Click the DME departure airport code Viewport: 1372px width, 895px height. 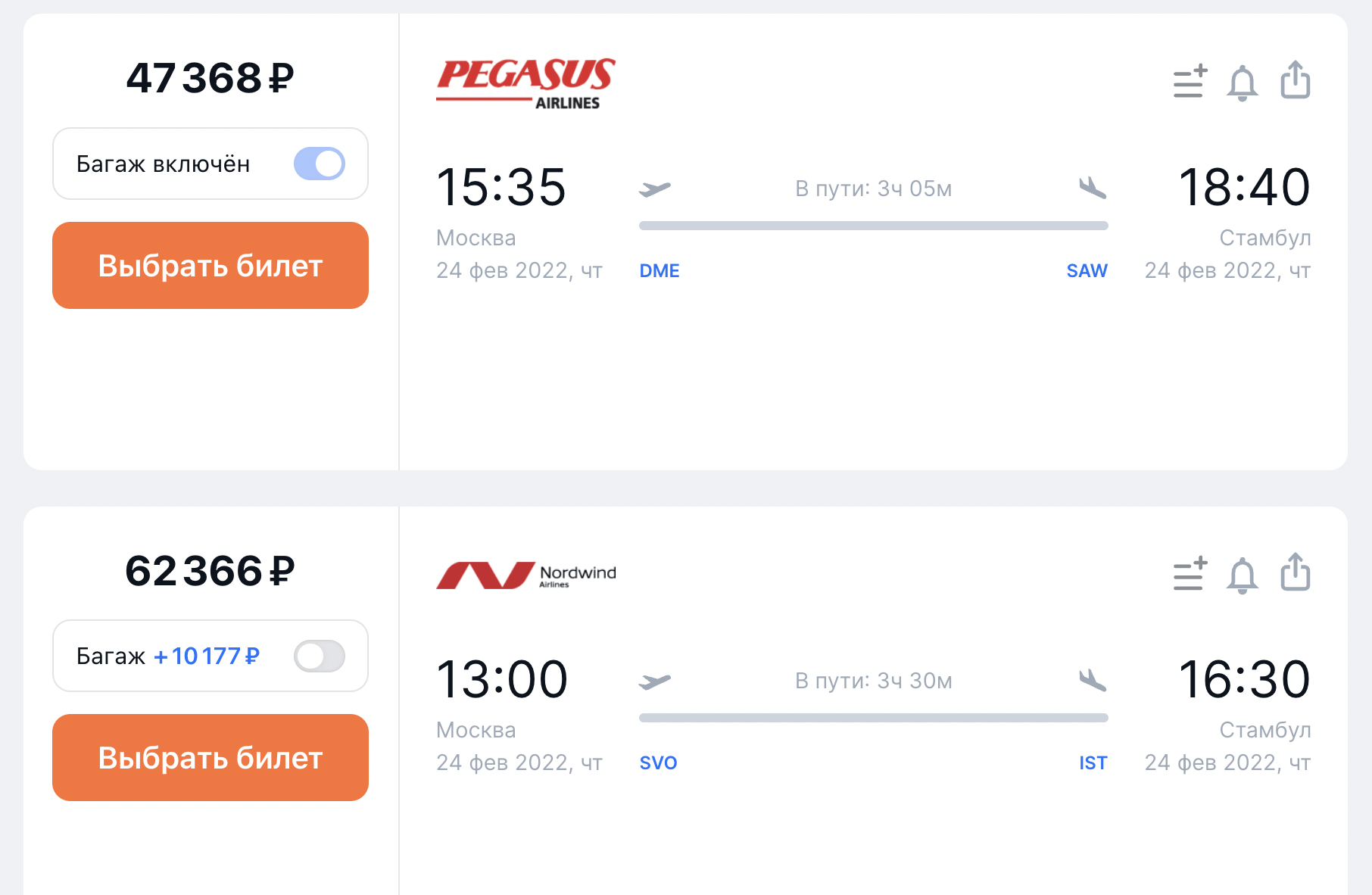tap(659, 271)
